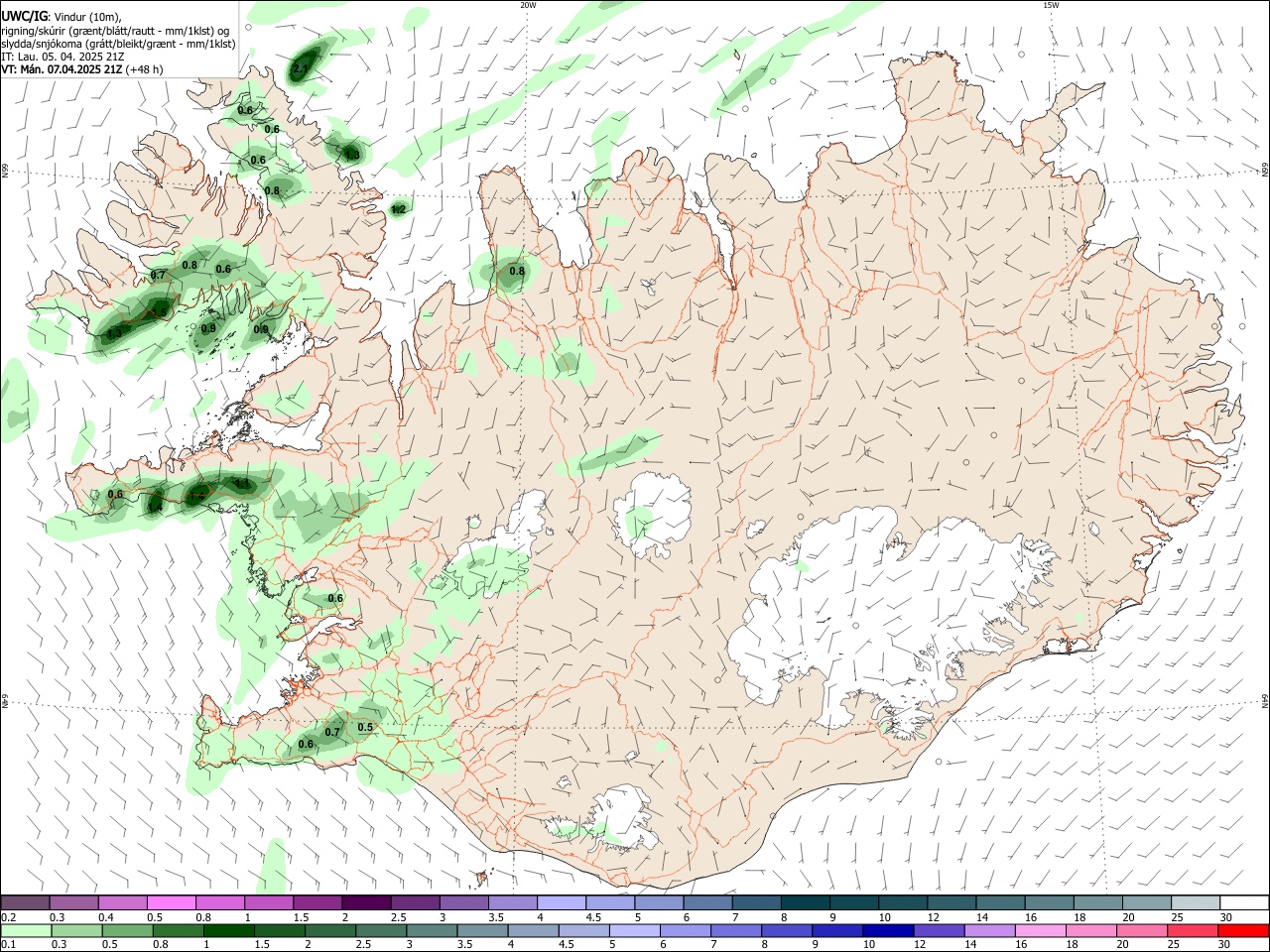This screenshot has height=952, width=1270.
Task: Click the '0.1' label on the rain scale
Action: tap(9, 945)
